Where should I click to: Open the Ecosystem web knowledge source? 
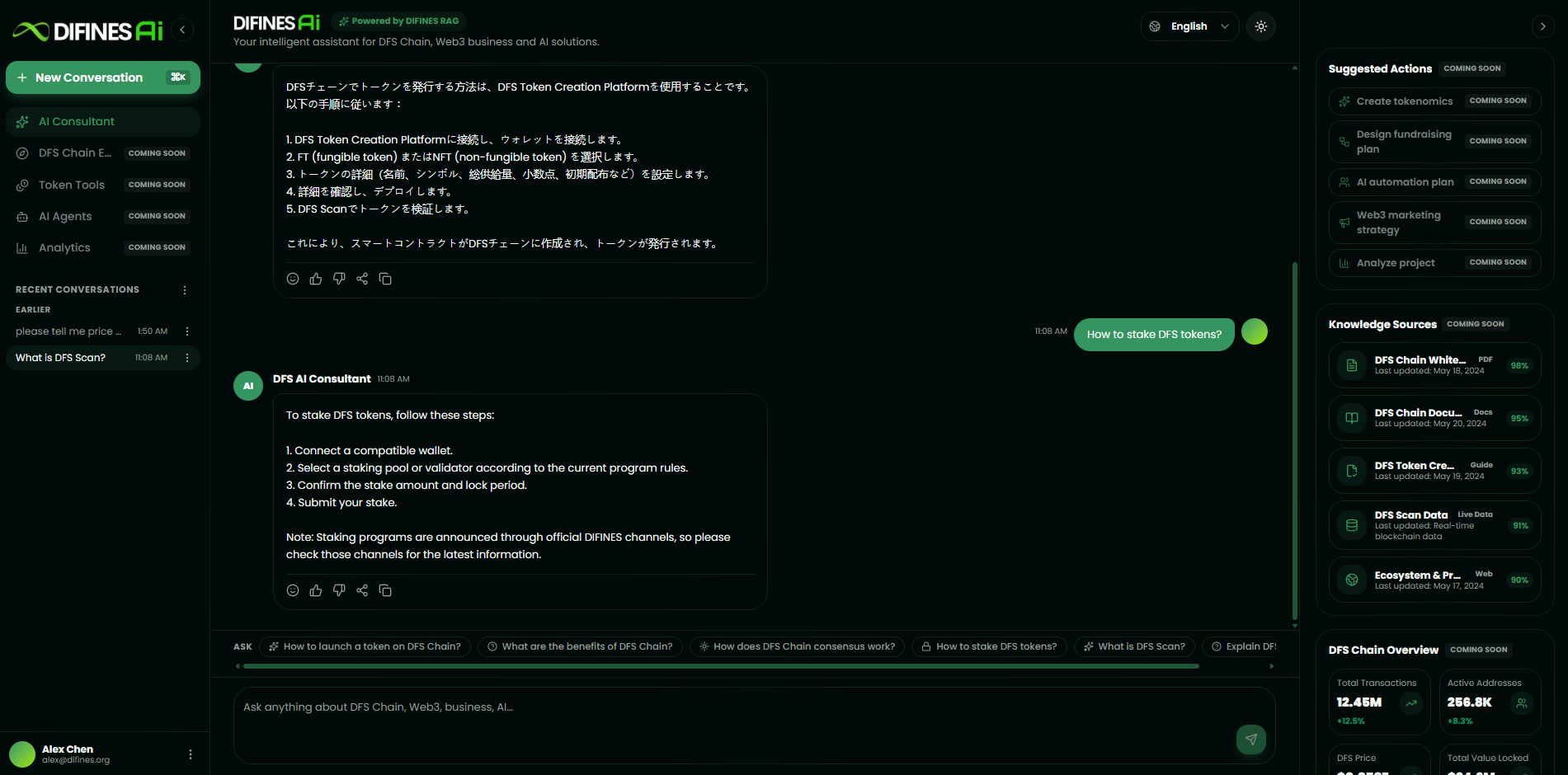pyautogui.click(x=1434, y=580)
